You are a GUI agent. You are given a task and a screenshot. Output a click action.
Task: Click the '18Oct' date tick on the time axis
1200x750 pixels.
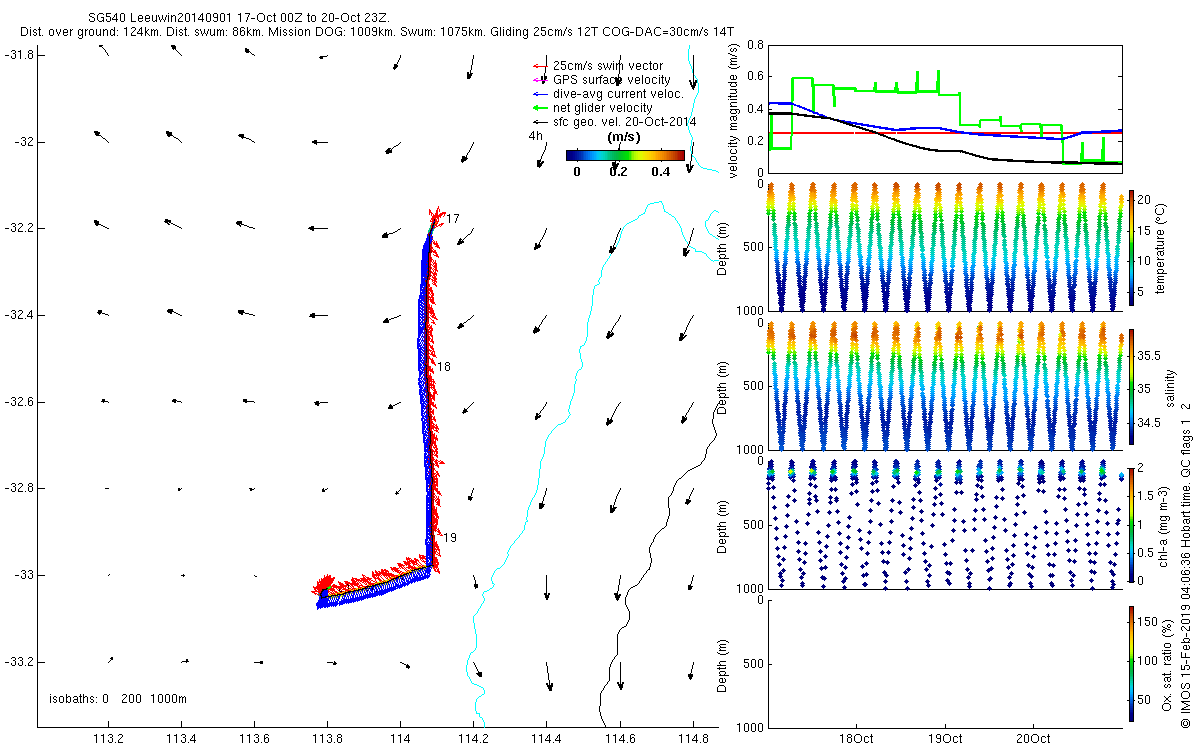pos(858,739)
